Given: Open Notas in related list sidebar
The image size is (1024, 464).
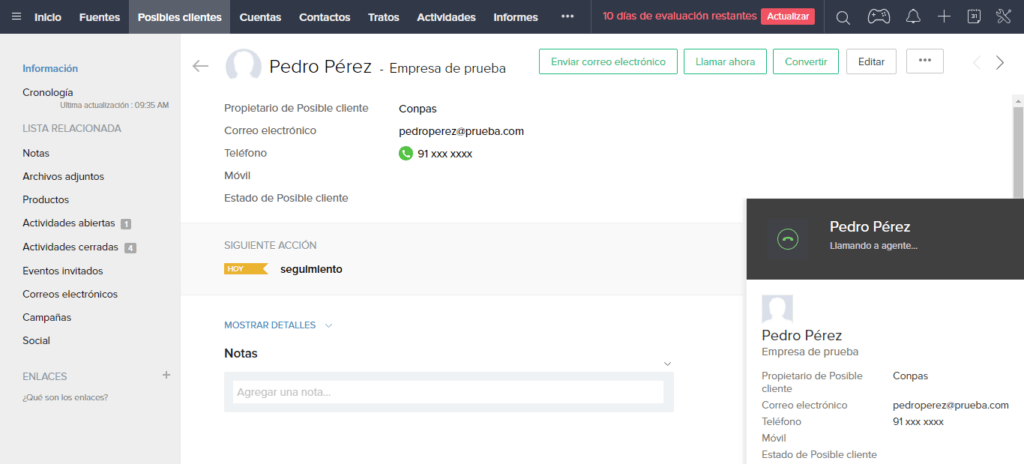Looking at the screenshot, I should (x=36, y=153).
